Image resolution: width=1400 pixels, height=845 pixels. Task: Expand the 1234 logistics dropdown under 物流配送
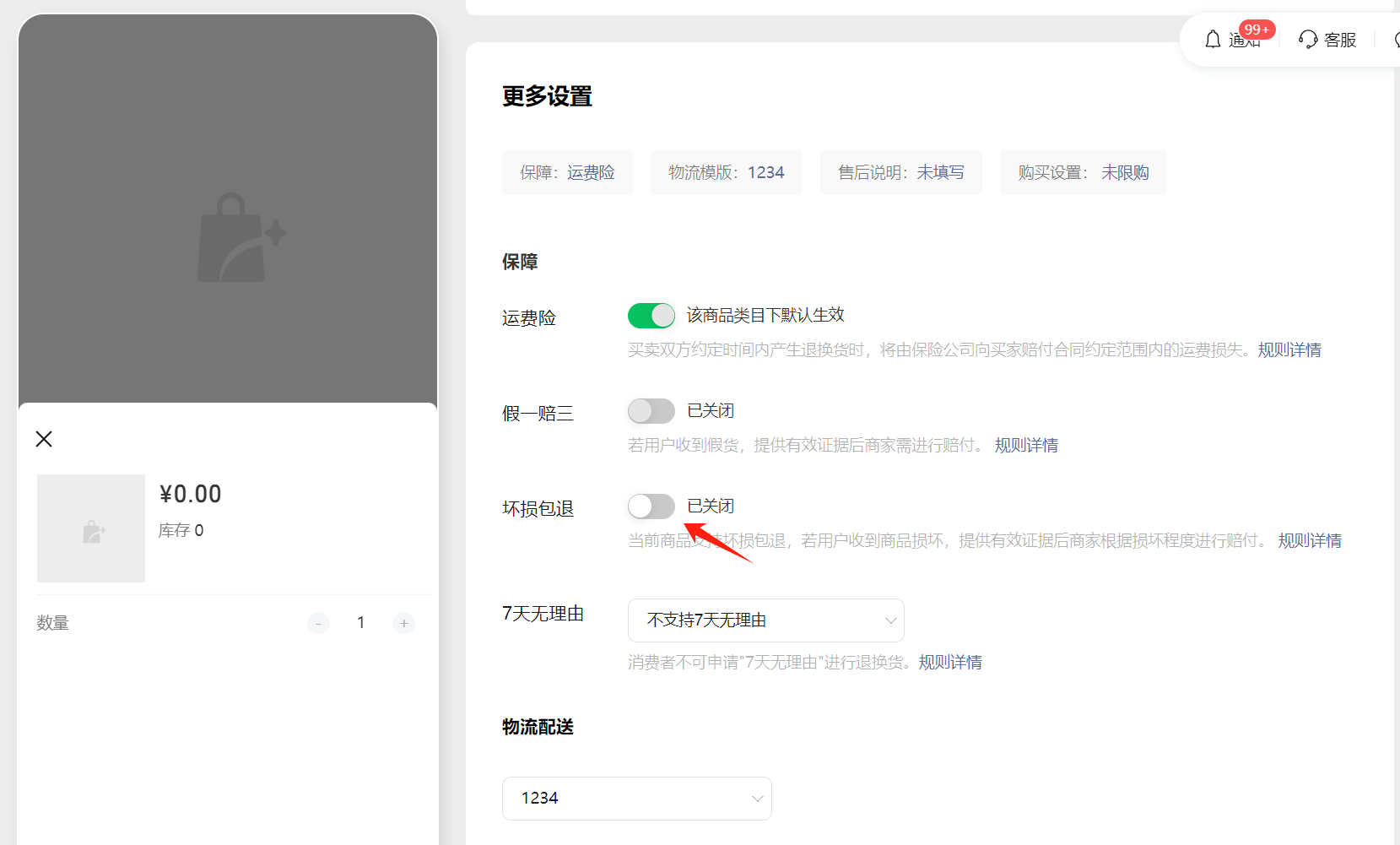[636, 798]
